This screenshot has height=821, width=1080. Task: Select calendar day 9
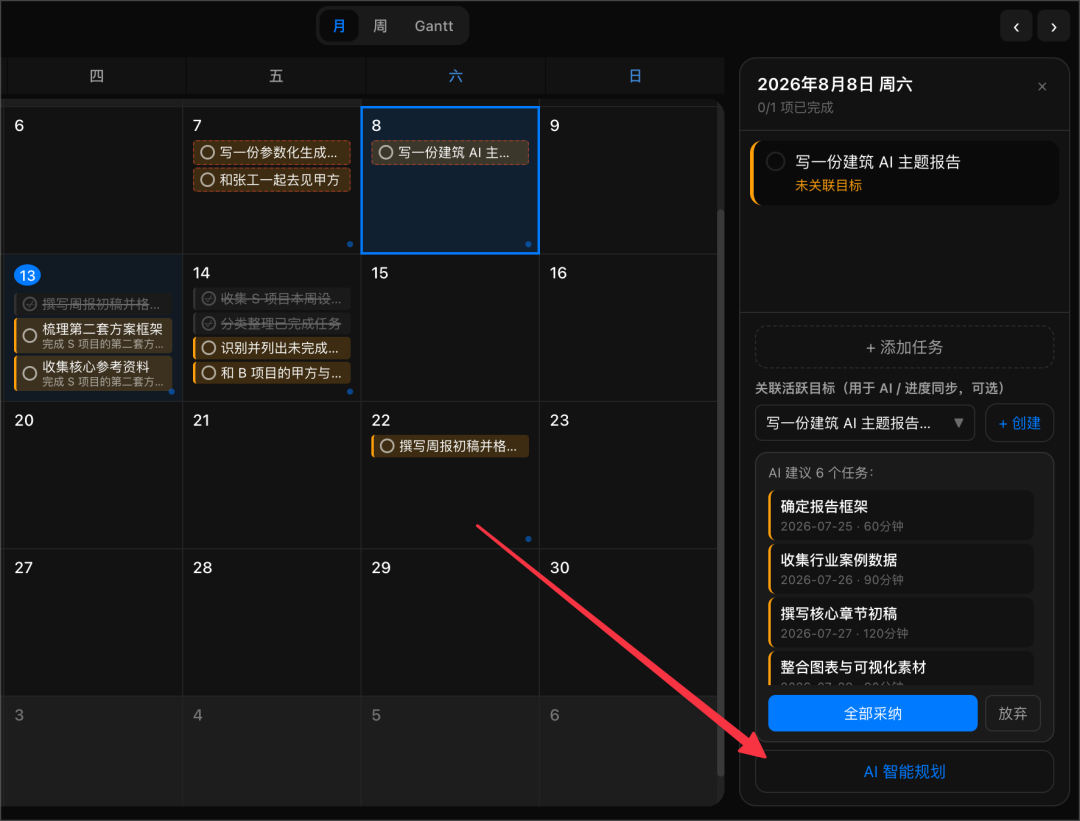point(627,180)
